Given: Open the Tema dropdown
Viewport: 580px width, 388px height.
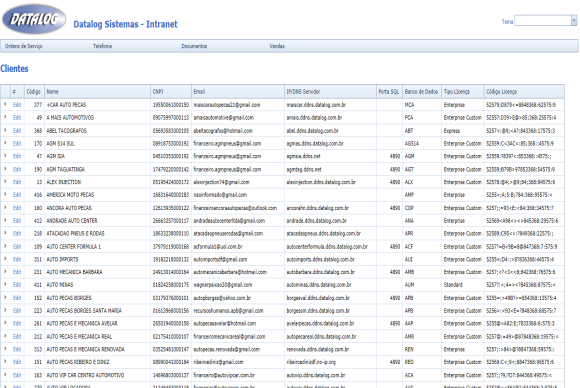Looking at the screenshot, I should (x=574, y=21).
